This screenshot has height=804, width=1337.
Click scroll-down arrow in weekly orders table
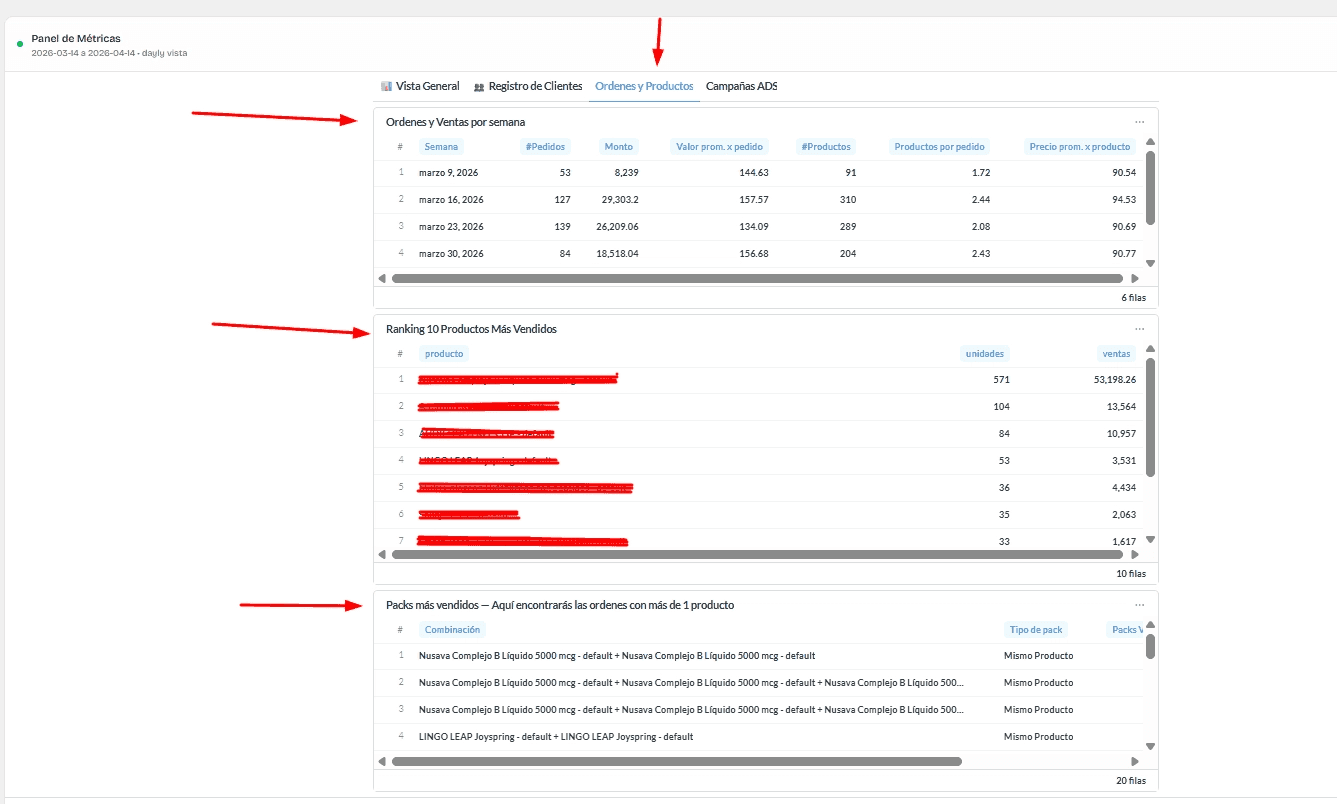[1150, 263]
